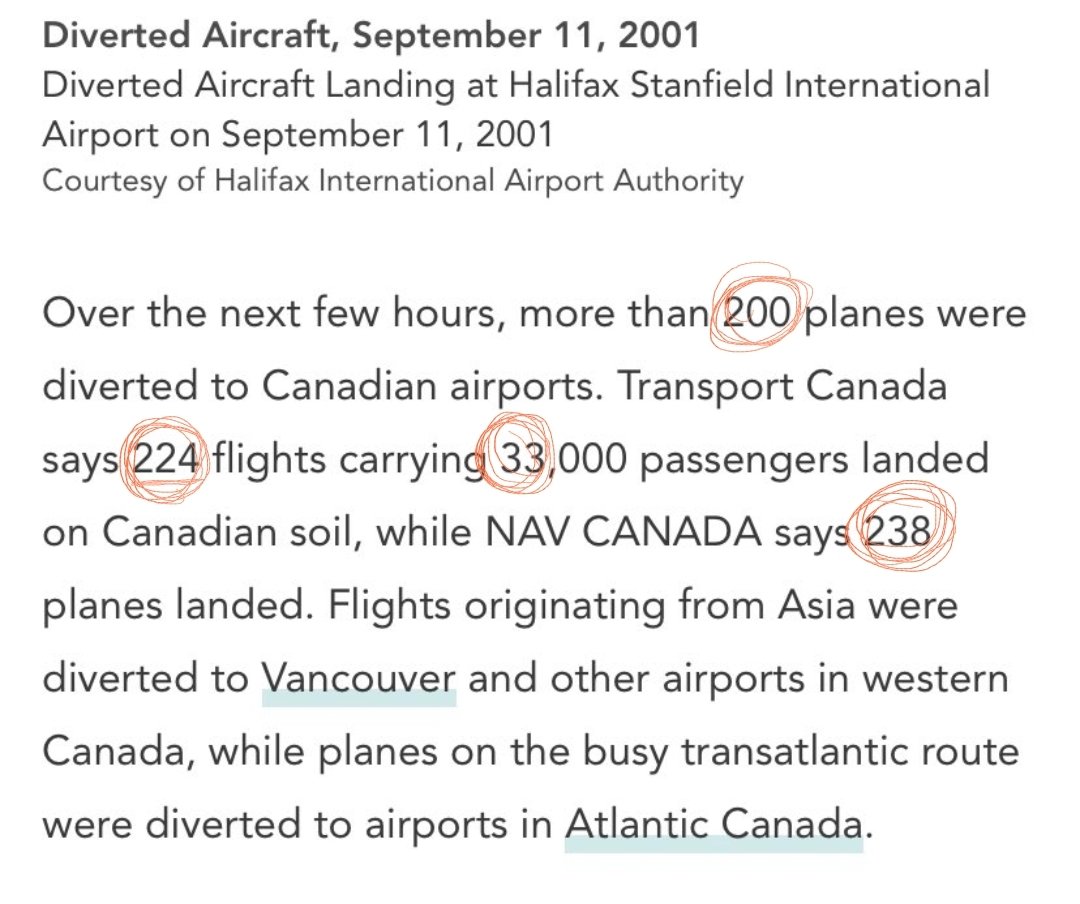Open the Atlantic Canada link
The height and width of the screenshot is (904, 1080).
coord(714,824)
